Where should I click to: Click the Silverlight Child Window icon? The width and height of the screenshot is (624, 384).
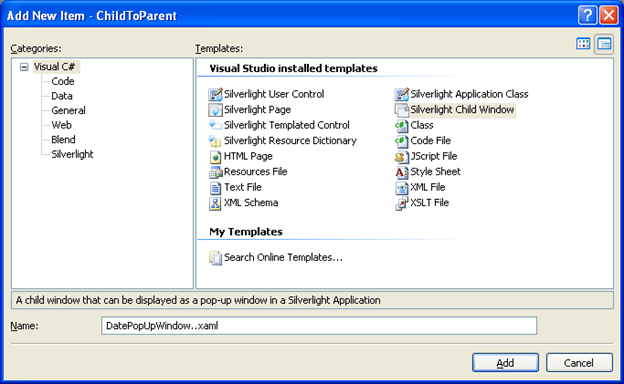tap(402, 110)
